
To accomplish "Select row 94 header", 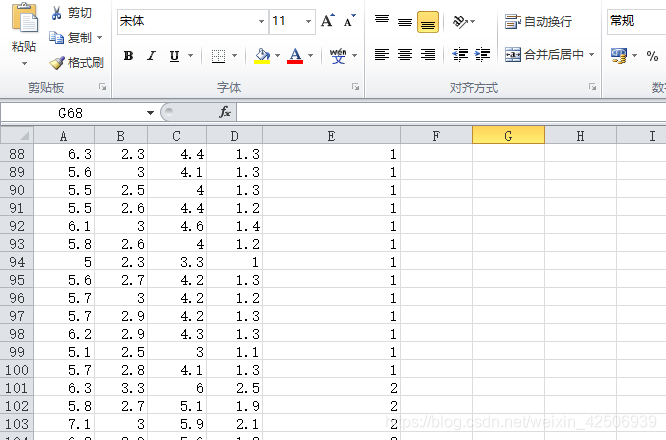I will coord(17,262).
